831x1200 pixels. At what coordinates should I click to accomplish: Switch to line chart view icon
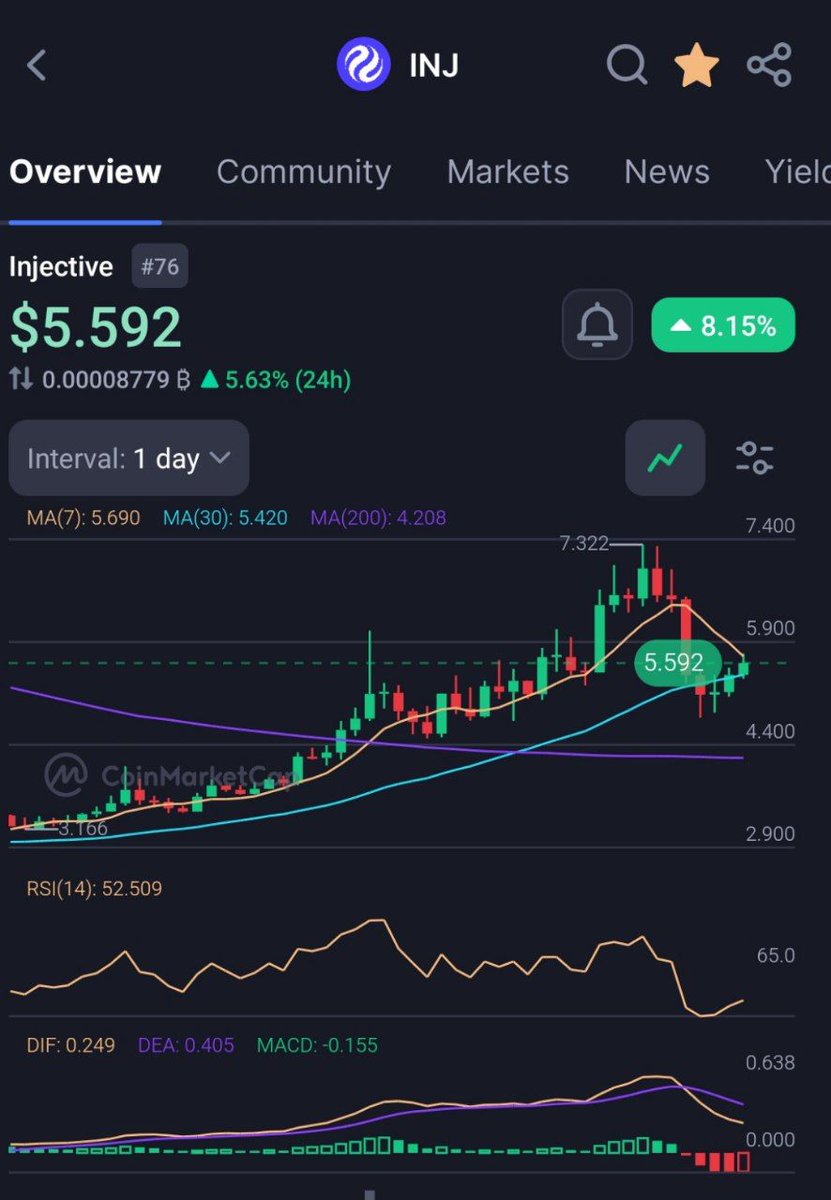coord(665,459)
